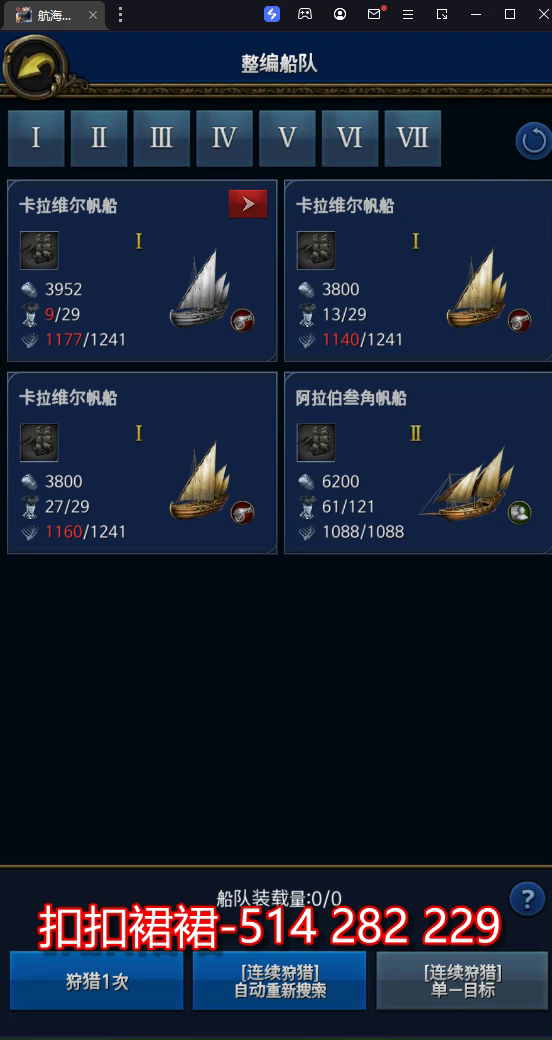Image resolution: width=552 pixels, height=1040 pixels.
Task: Open the emulator game controller icon
Action: pyautogui.click(x=305, y=14)
